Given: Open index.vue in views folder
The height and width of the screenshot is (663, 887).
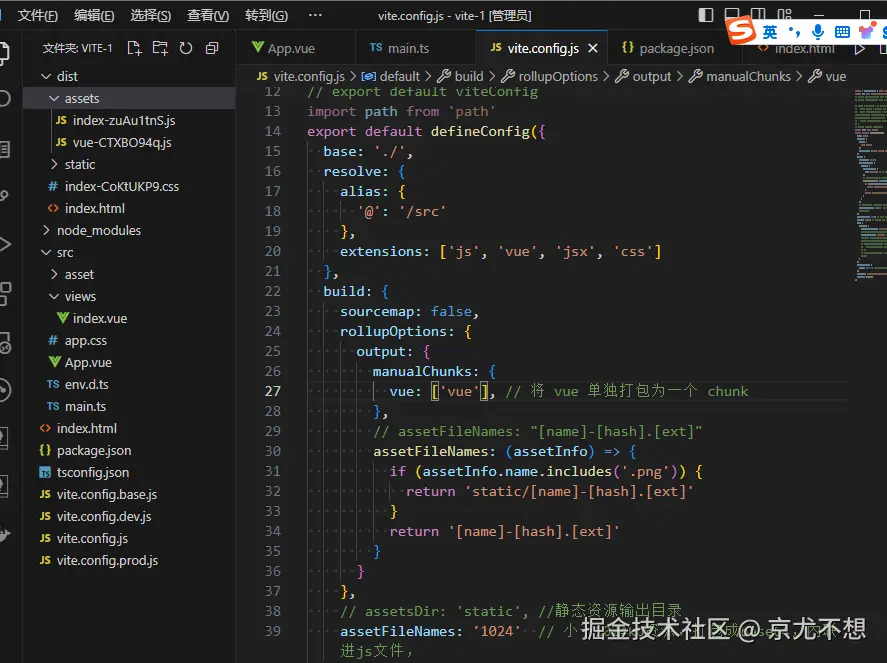Looking at the screenshot, I should tap(129, 318).
